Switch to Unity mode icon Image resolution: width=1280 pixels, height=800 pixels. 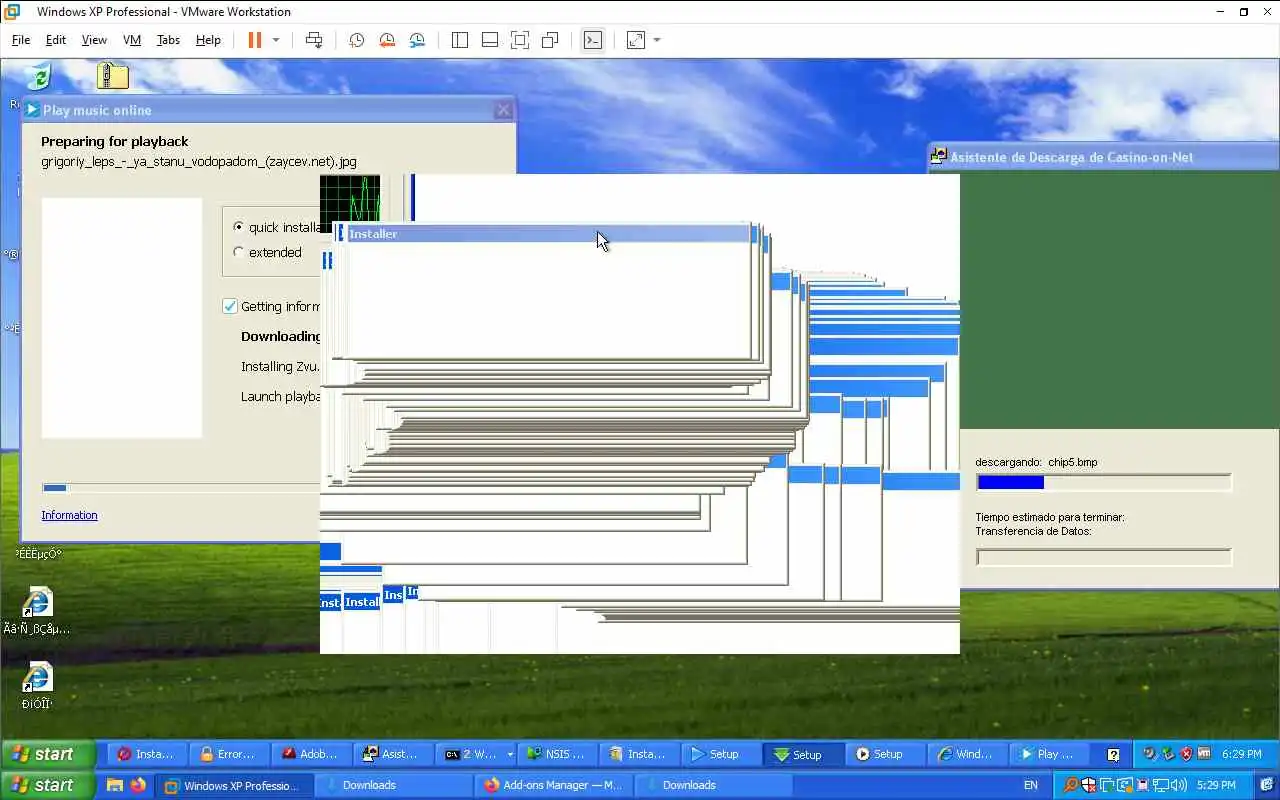click(550, 40)
